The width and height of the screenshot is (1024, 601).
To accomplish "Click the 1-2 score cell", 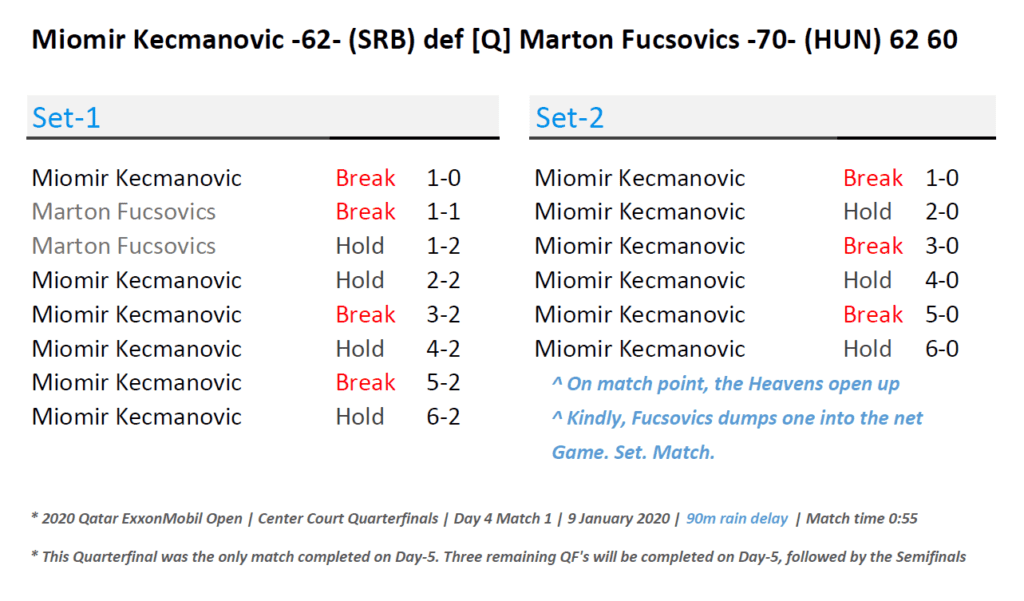I will [443, 246].
